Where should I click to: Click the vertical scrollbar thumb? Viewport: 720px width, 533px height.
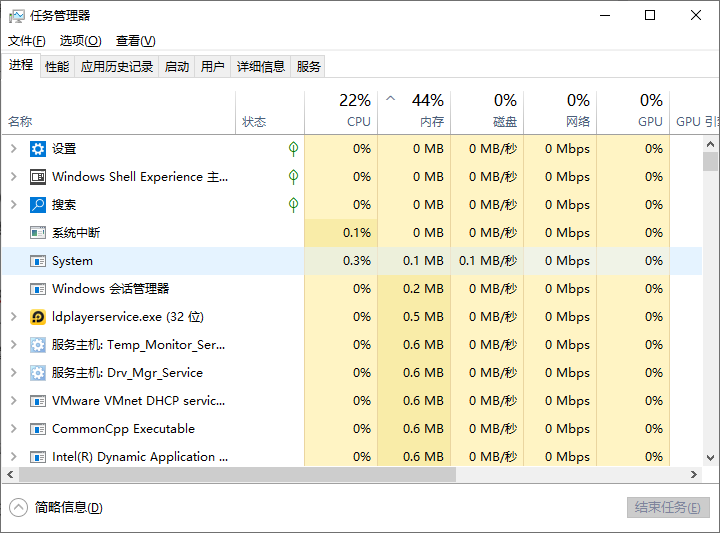click(710, 162)
